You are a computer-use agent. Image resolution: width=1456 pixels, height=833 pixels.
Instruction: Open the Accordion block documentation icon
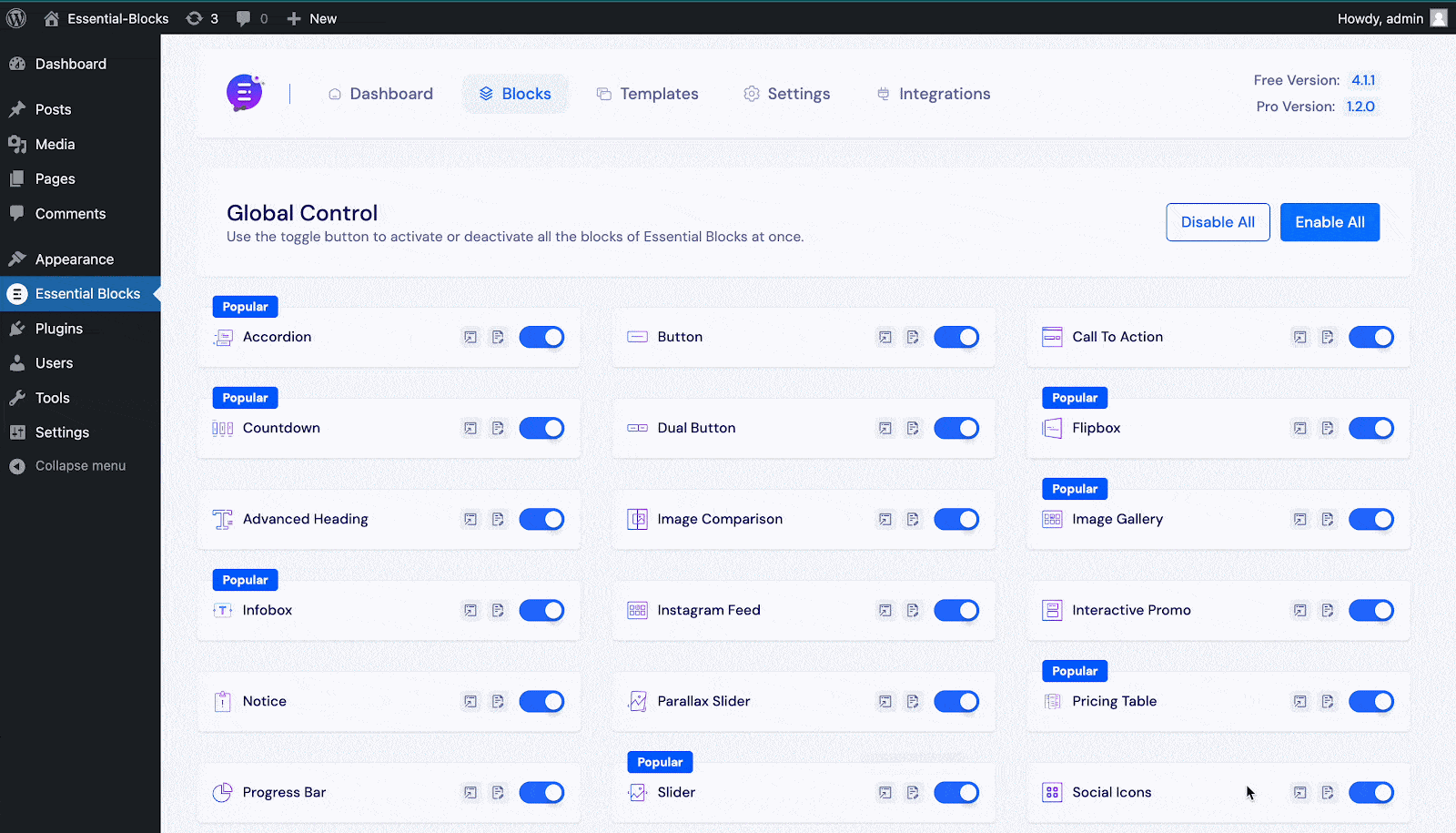tap(498, 337)
